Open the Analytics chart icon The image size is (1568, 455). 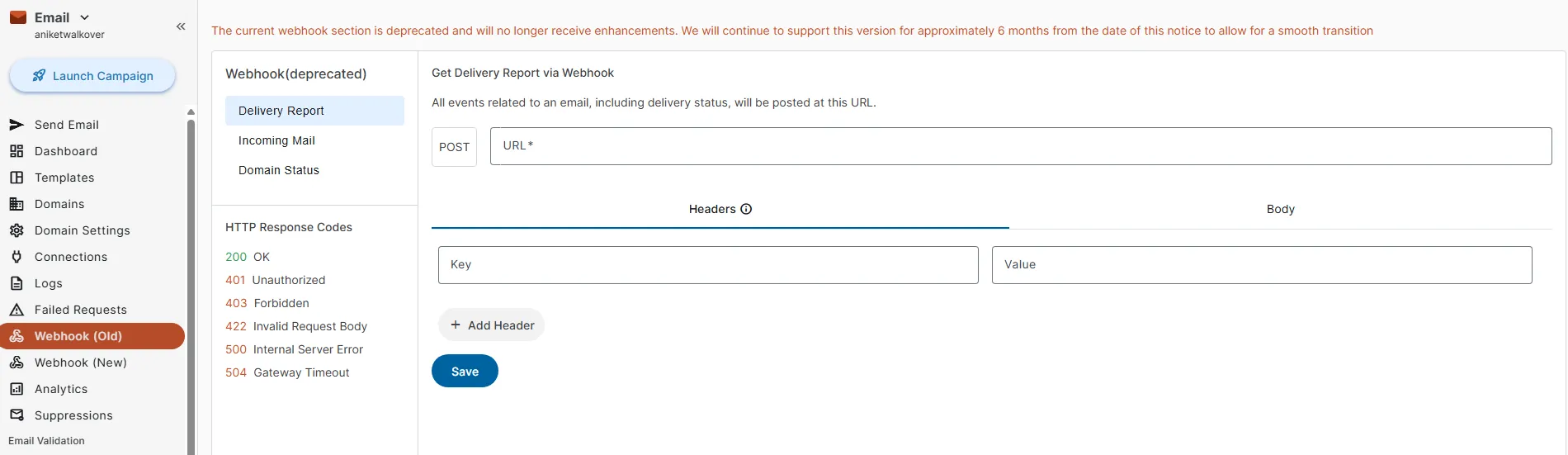17,389
